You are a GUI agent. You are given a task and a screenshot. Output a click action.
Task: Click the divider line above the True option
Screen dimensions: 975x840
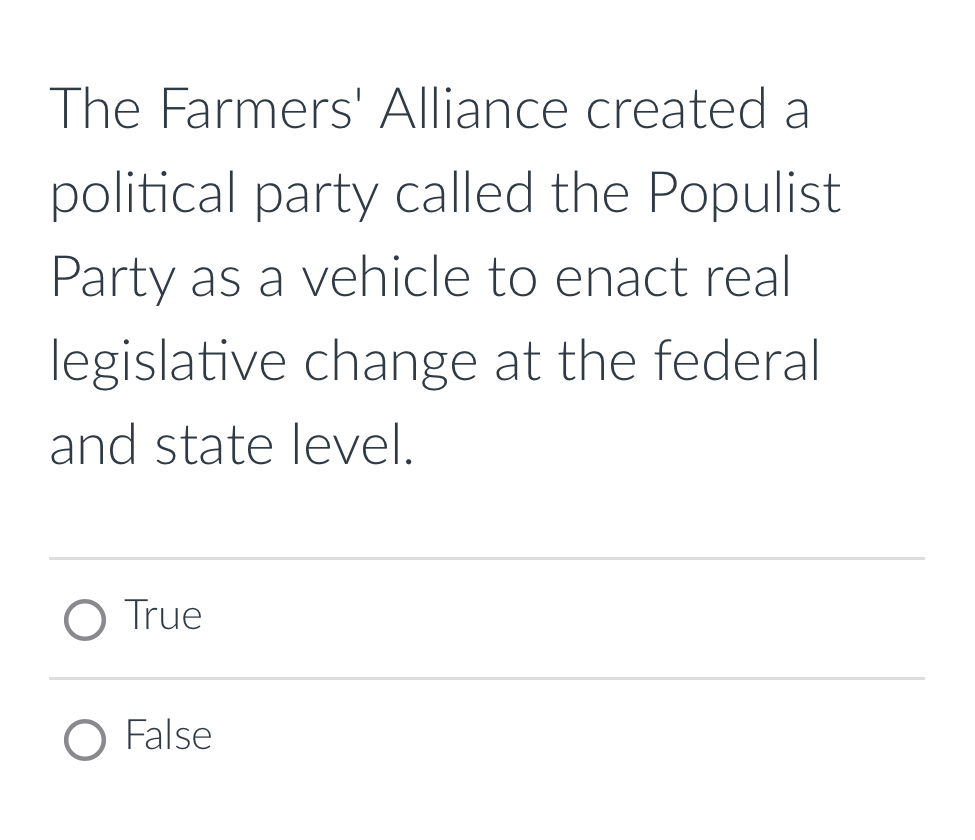coord(487,558)
